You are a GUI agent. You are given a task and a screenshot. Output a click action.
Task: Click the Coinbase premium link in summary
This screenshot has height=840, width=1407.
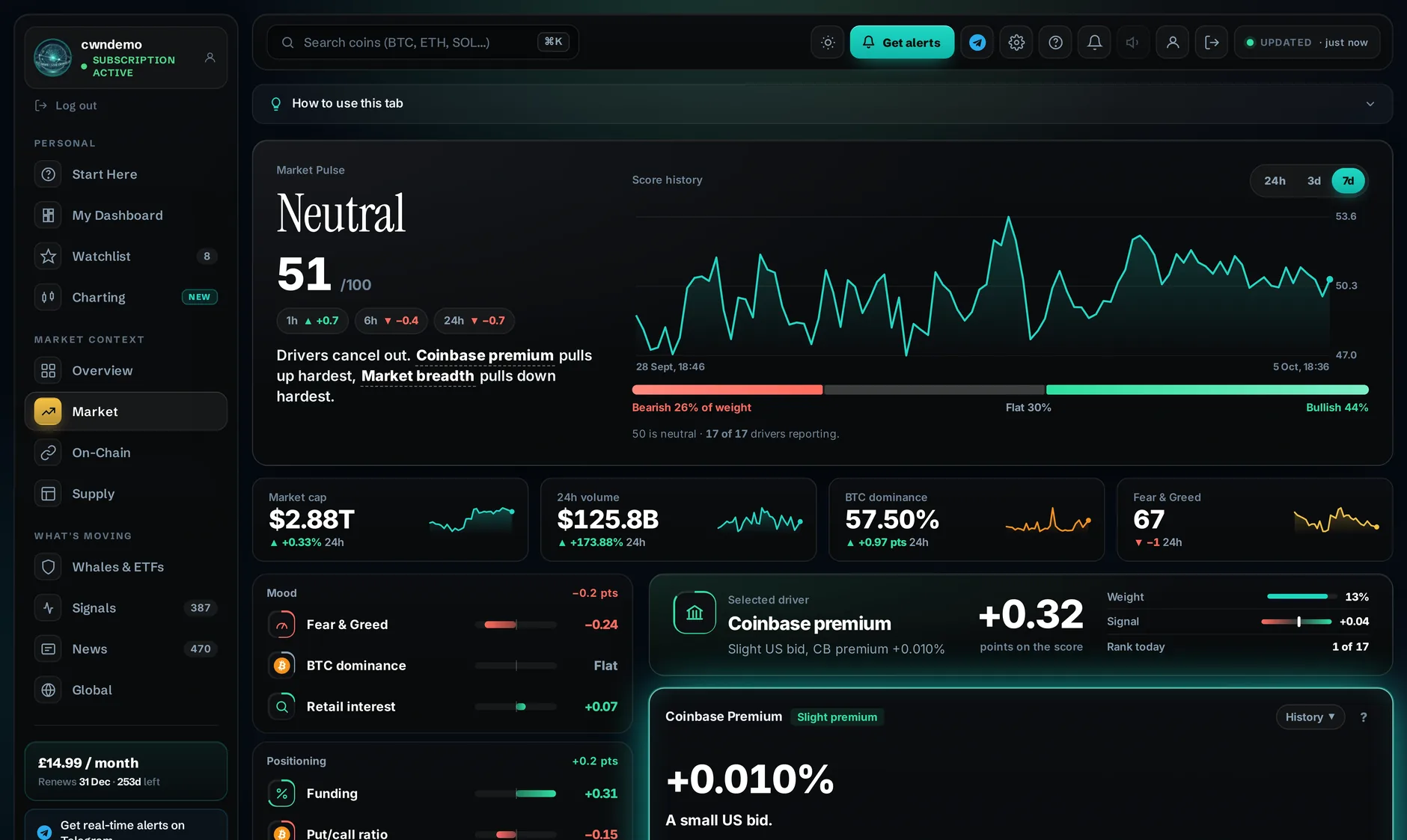pos(485,355)
